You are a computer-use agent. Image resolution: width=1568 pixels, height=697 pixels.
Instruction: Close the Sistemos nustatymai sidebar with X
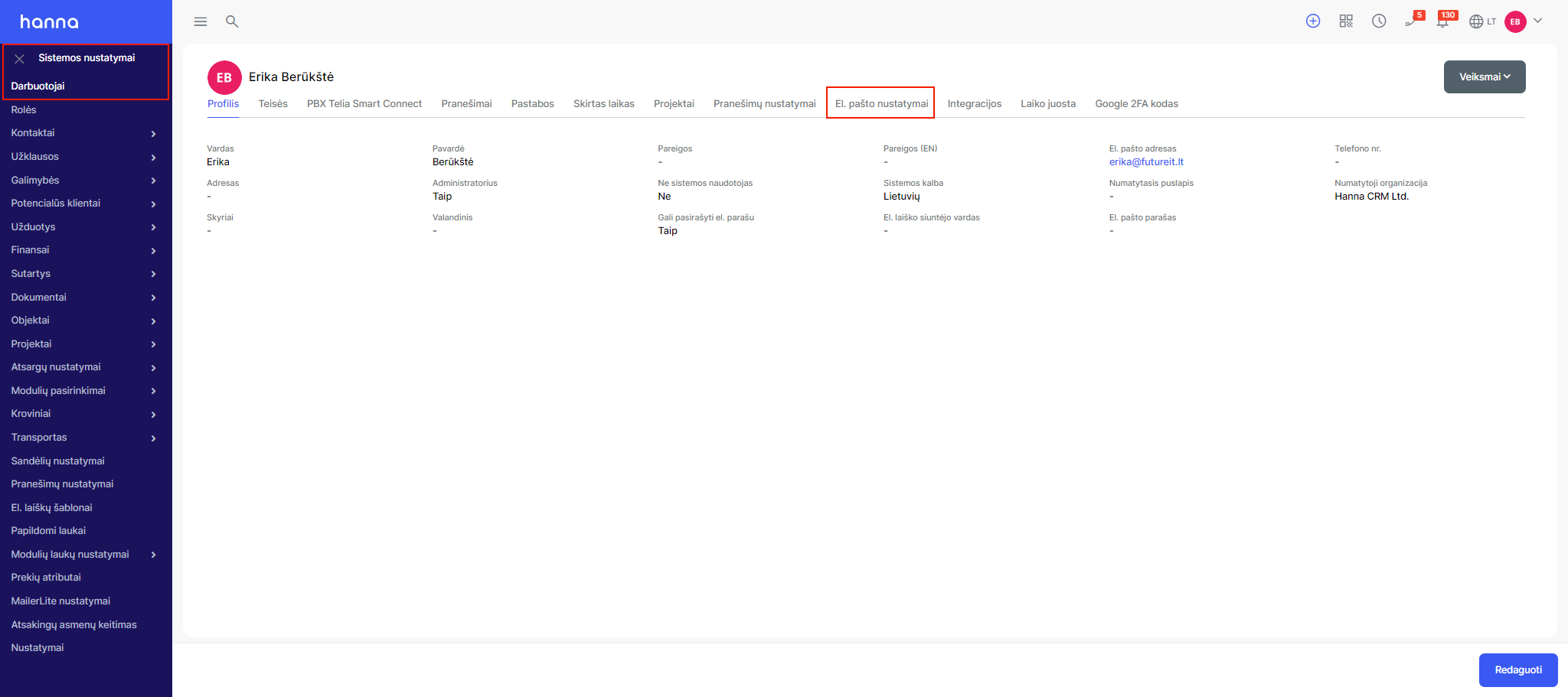[20, 59]
